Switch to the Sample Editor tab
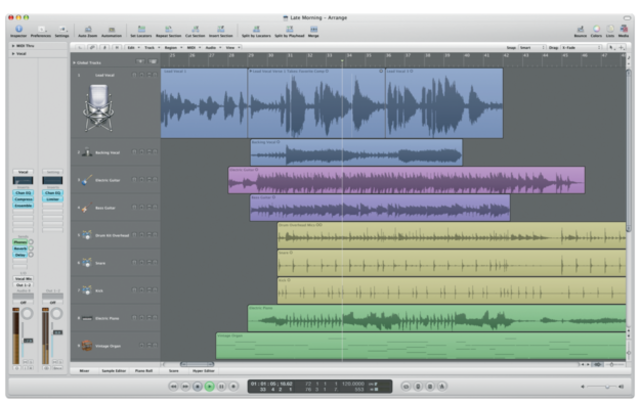Screen dimensions: 640x404 [x=113, y=371]
